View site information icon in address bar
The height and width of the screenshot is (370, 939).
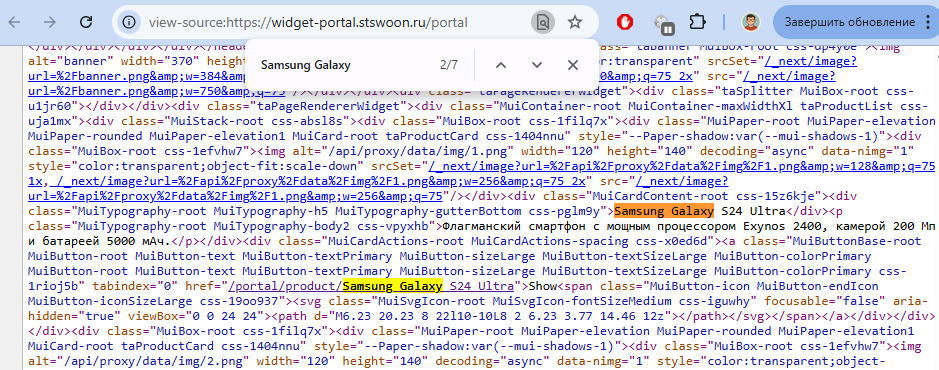128,23
